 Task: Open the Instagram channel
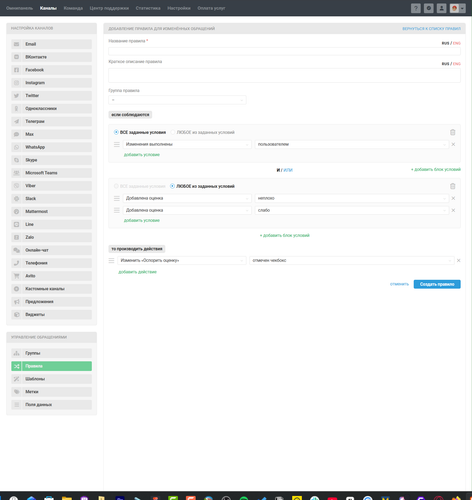pyautogui.click(x=51, y=83)
